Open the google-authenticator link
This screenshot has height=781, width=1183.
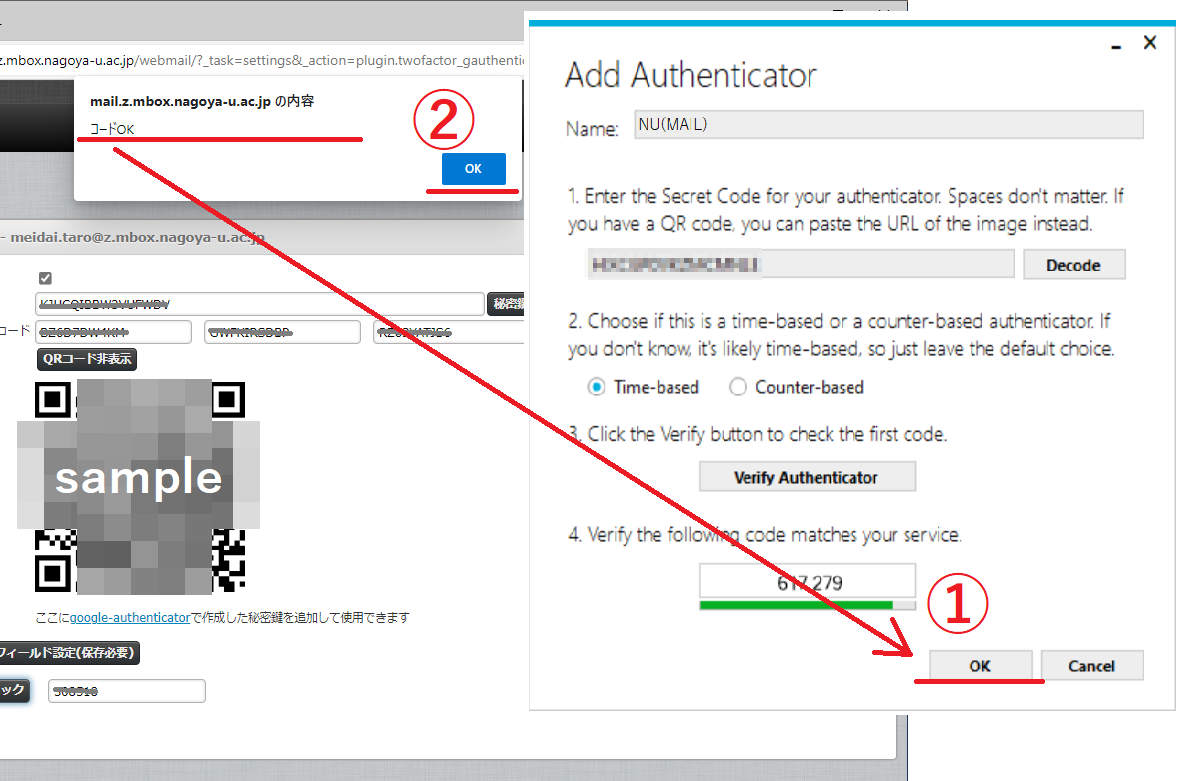coord(129,618)
